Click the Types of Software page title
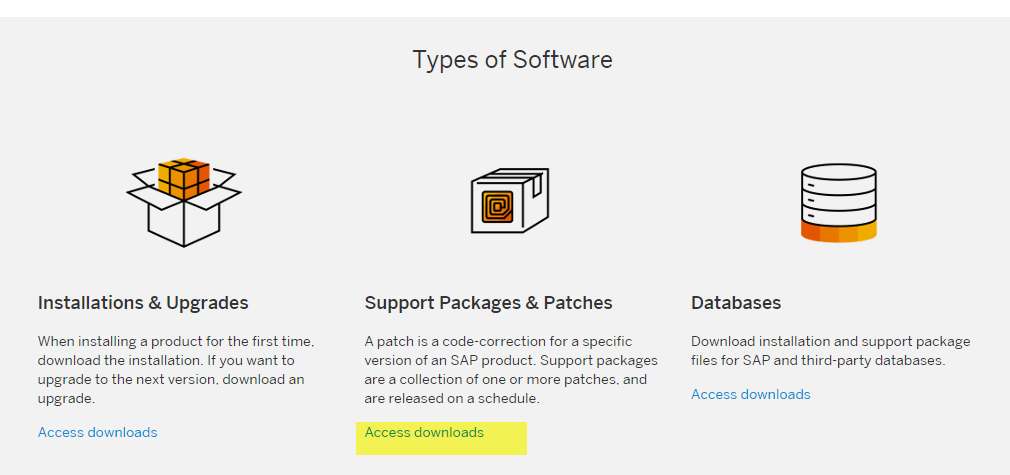1010x475 pixels. (512, 59)
